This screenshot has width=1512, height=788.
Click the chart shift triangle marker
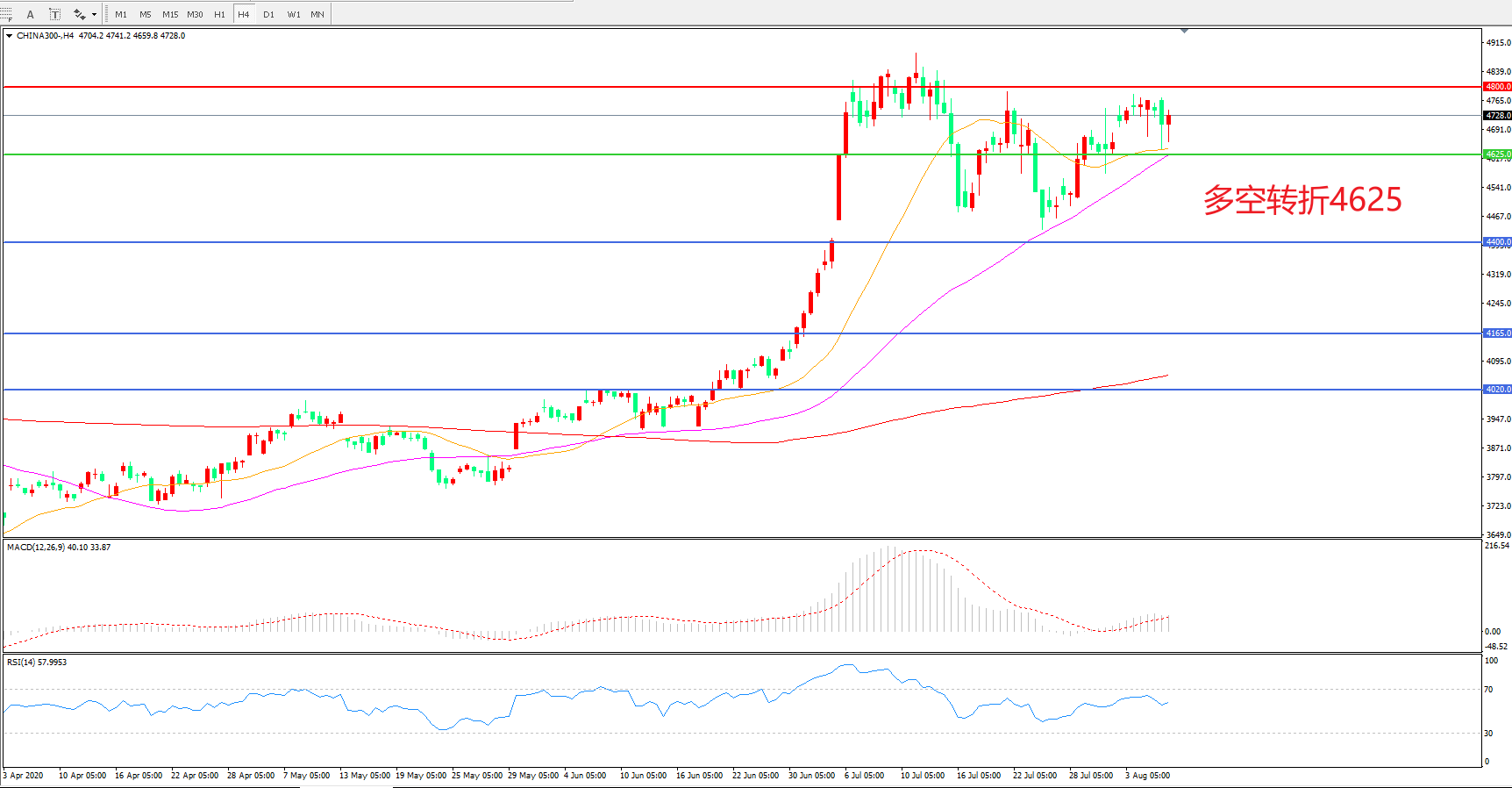pos(1184,31)
